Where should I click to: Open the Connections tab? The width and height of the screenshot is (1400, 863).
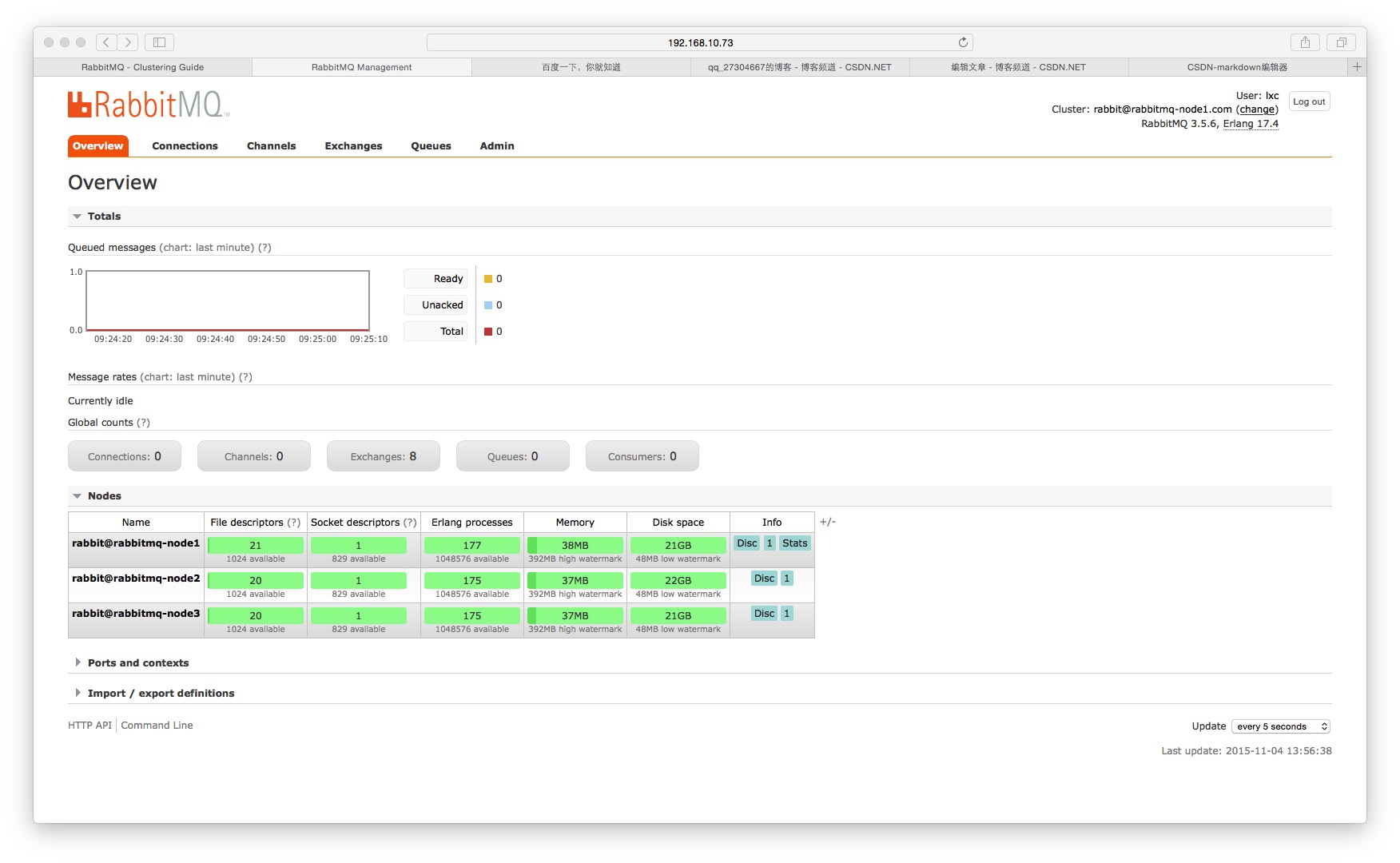tap(185, 146)
